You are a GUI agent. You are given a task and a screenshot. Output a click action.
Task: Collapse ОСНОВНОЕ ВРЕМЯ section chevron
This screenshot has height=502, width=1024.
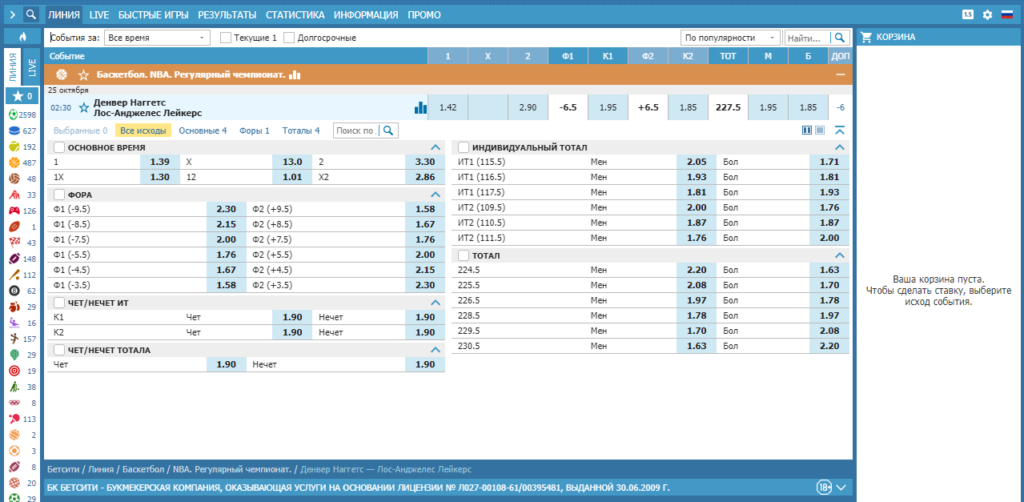tap(436, 148)
